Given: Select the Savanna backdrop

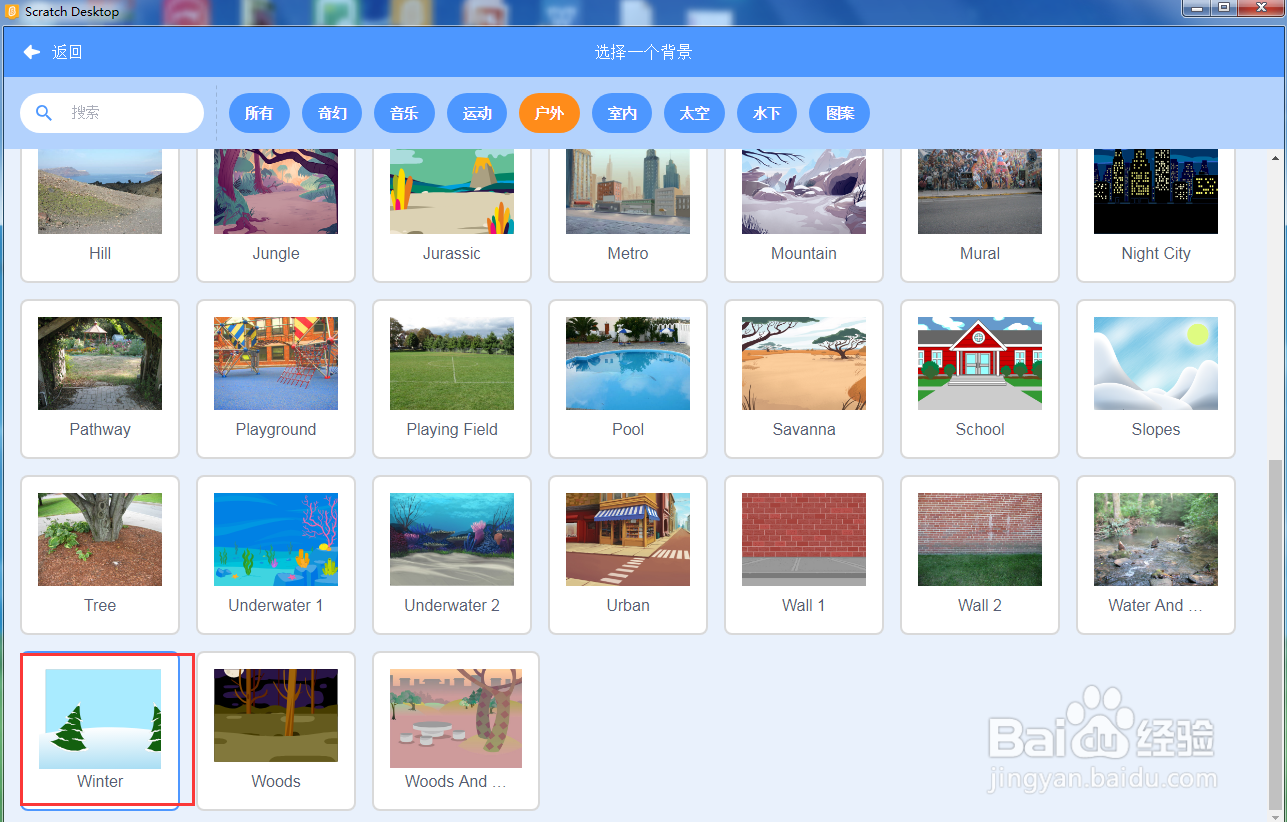Looking at the screenshot, I should (804, 379).
